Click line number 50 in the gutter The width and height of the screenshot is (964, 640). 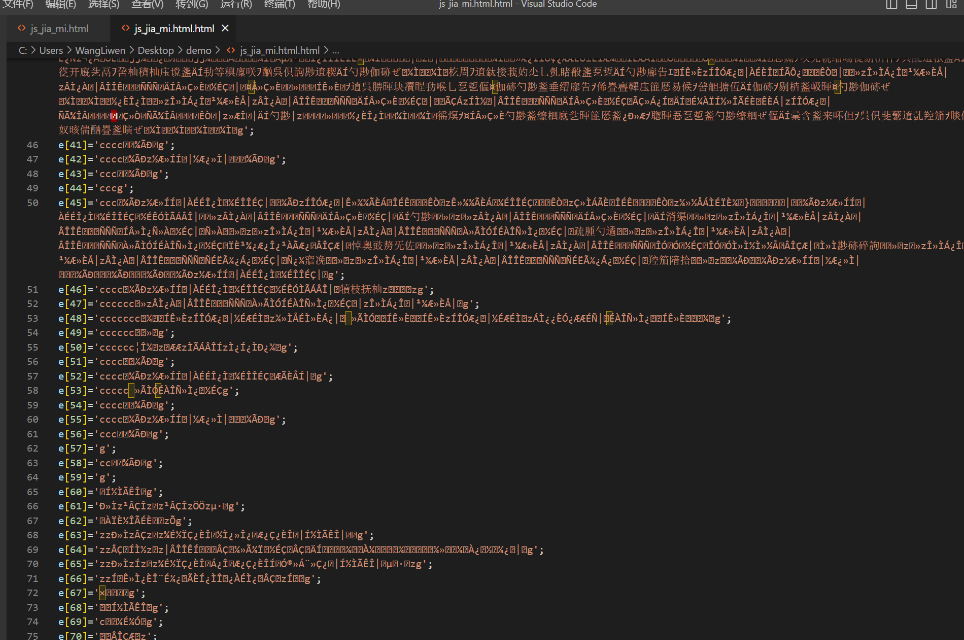(33, 203)
